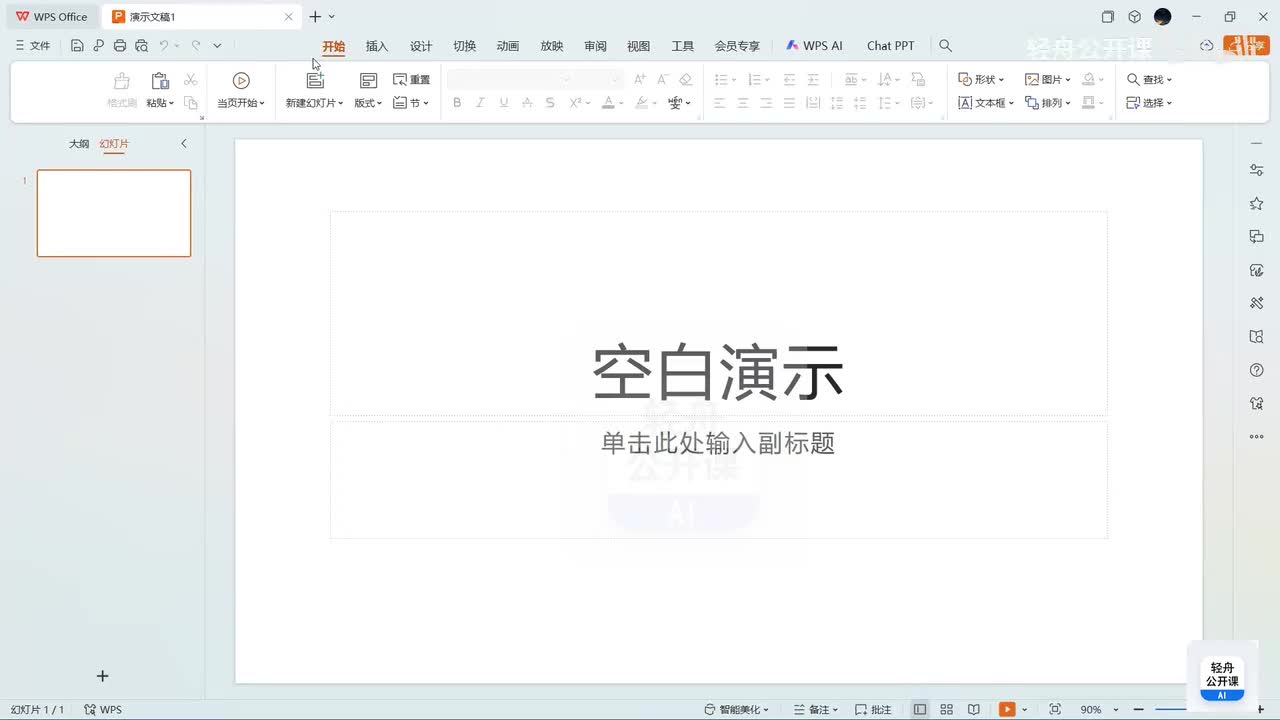Screen dimensions: 1280x720
Task: Click the Comments (批注) button in status bar
Action: click(x=873, y=709)
